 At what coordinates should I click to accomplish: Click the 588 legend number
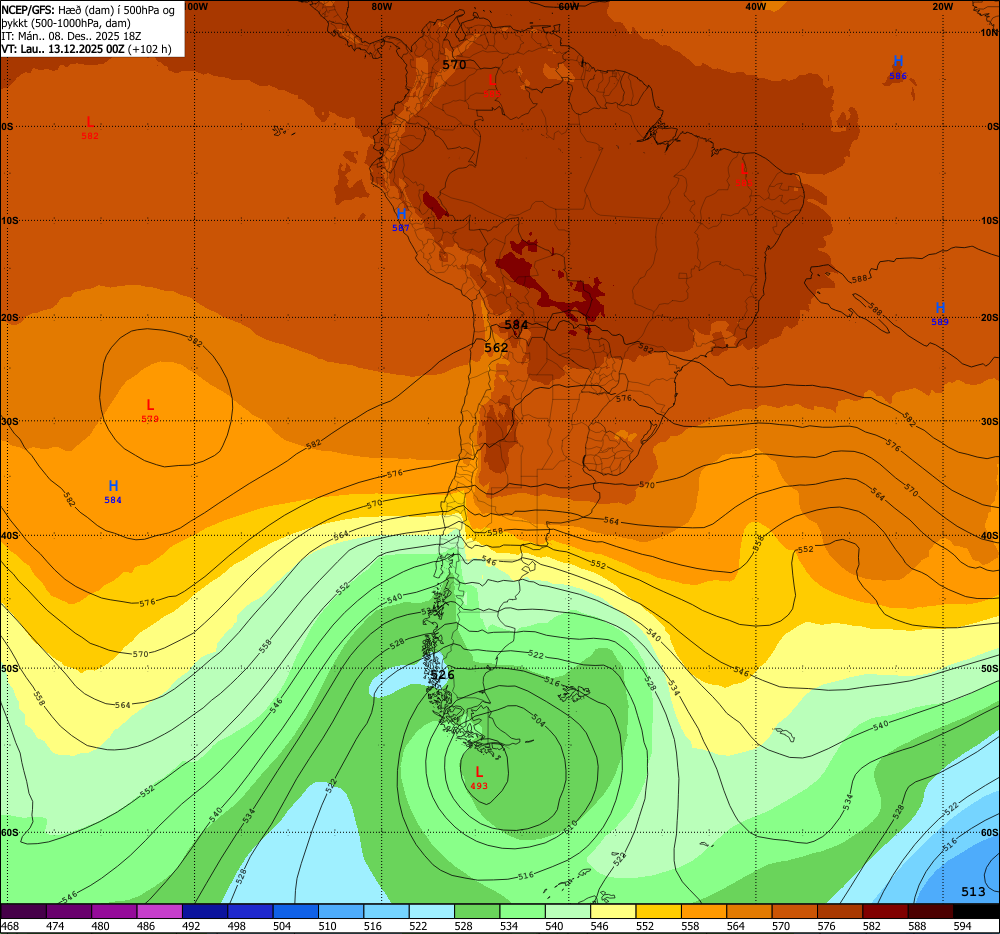click(917, 926)
